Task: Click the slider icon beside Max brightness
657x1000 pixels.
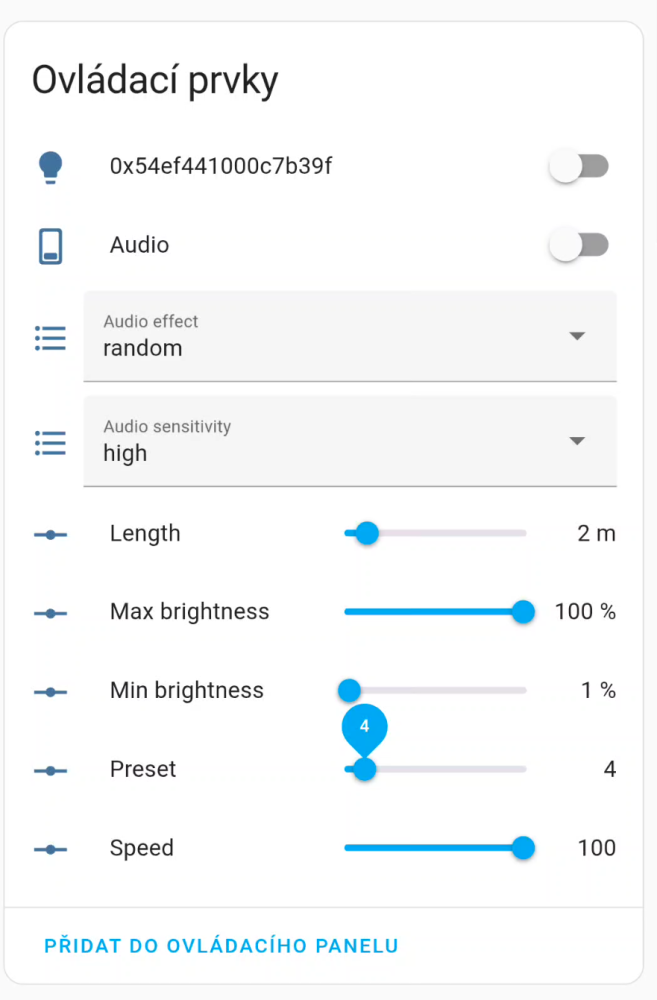Action: click(50, 614)
